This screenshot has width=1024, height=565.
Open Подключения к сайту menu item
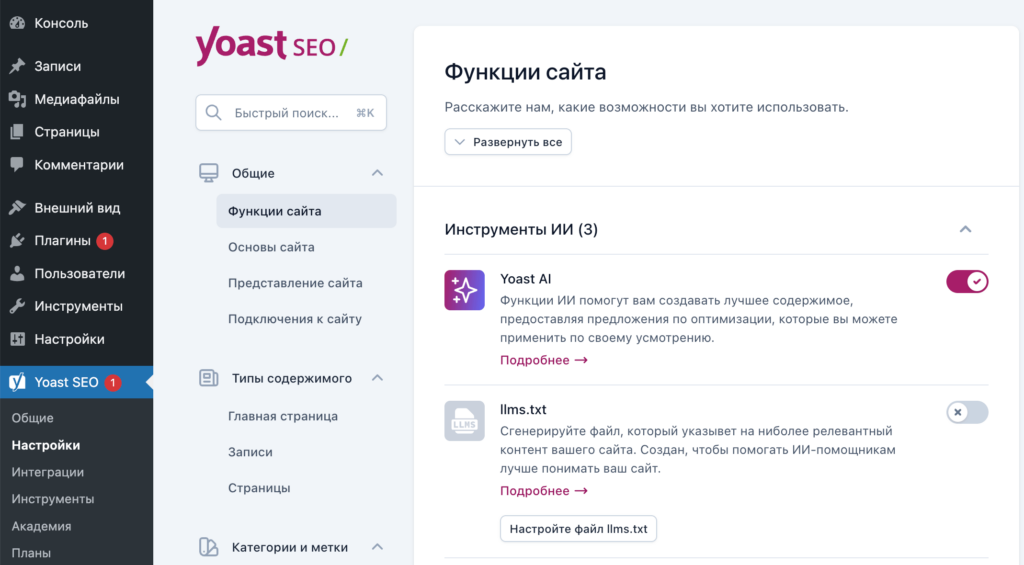point(295,319)
